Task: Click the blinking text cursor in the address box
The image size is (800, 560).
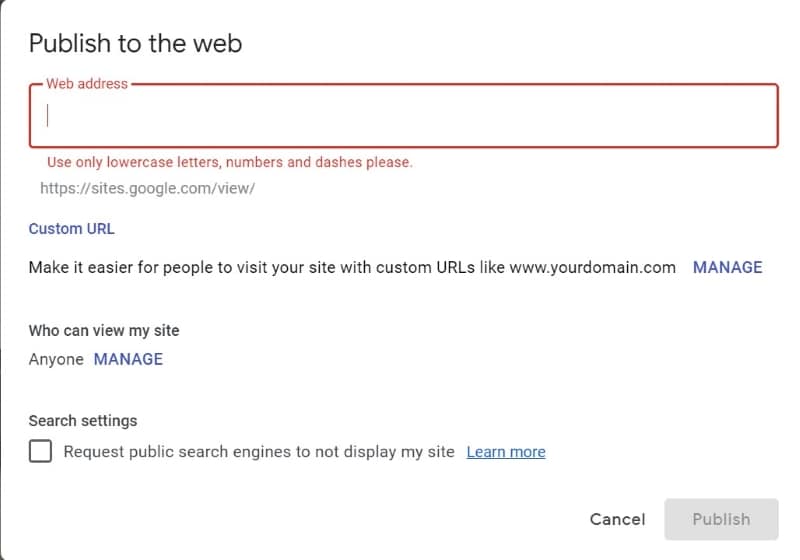Action: 48,116
